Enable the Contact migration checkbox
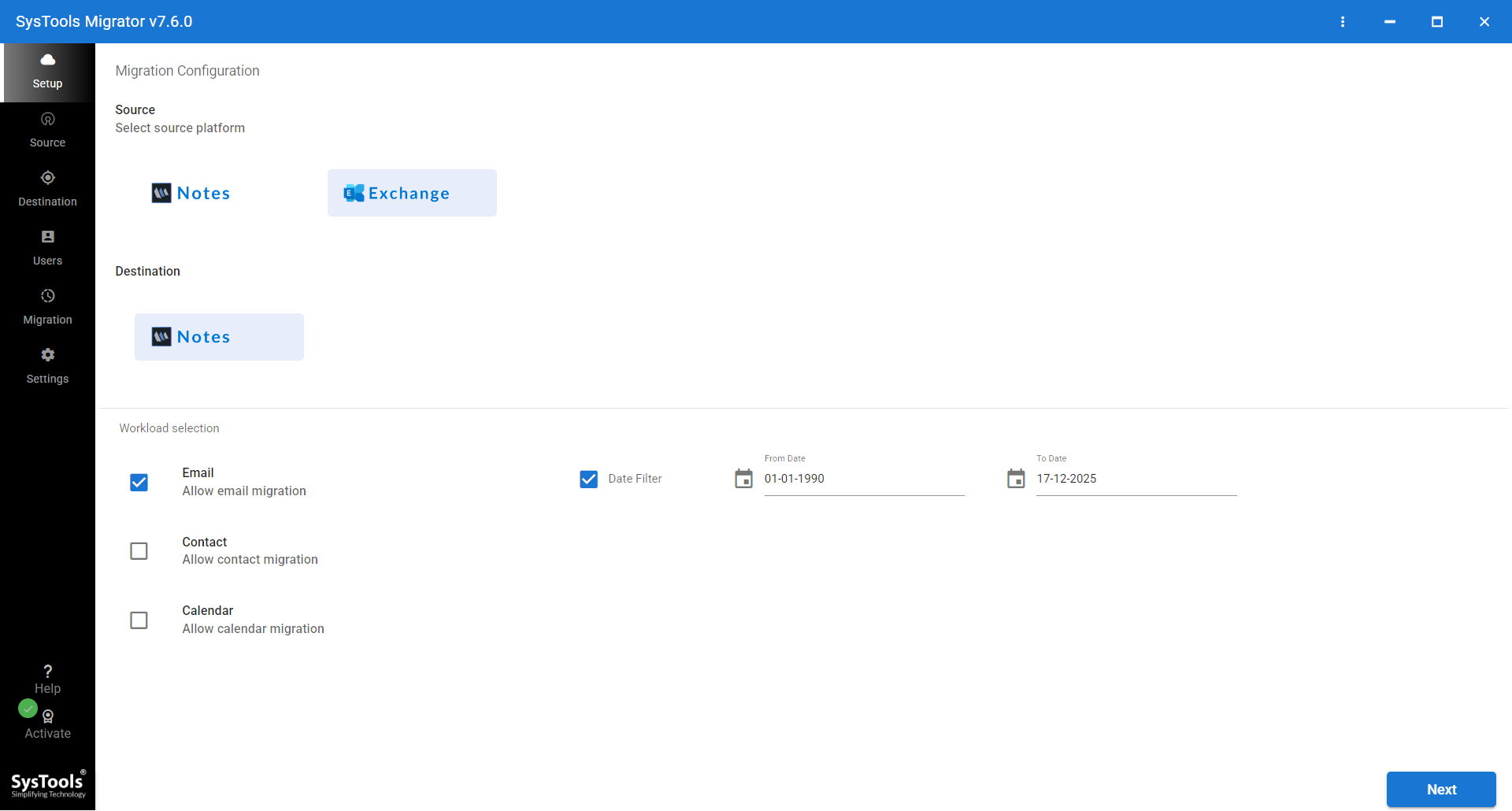This screenshot has width=1512, height=811. click(x=139, y=551)
